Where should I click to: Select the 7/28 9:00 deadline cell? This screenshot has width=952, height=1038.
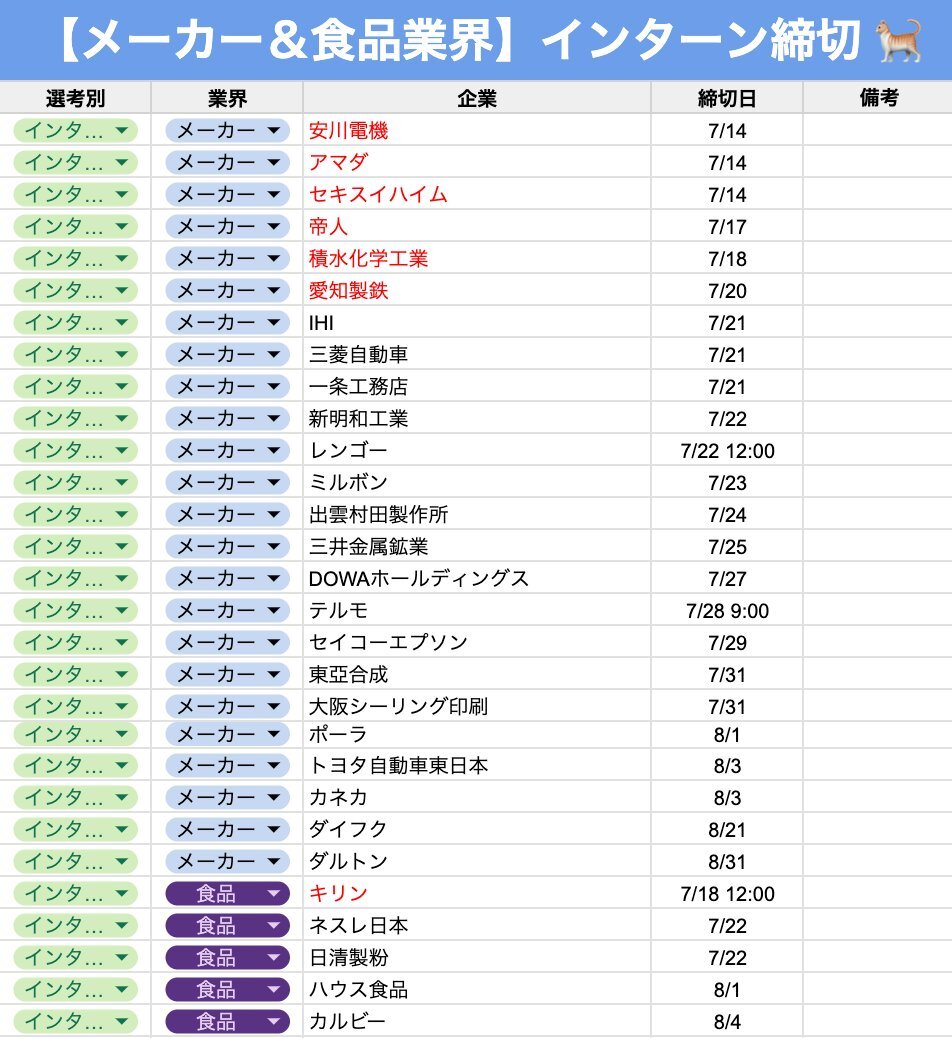(727, 610)
